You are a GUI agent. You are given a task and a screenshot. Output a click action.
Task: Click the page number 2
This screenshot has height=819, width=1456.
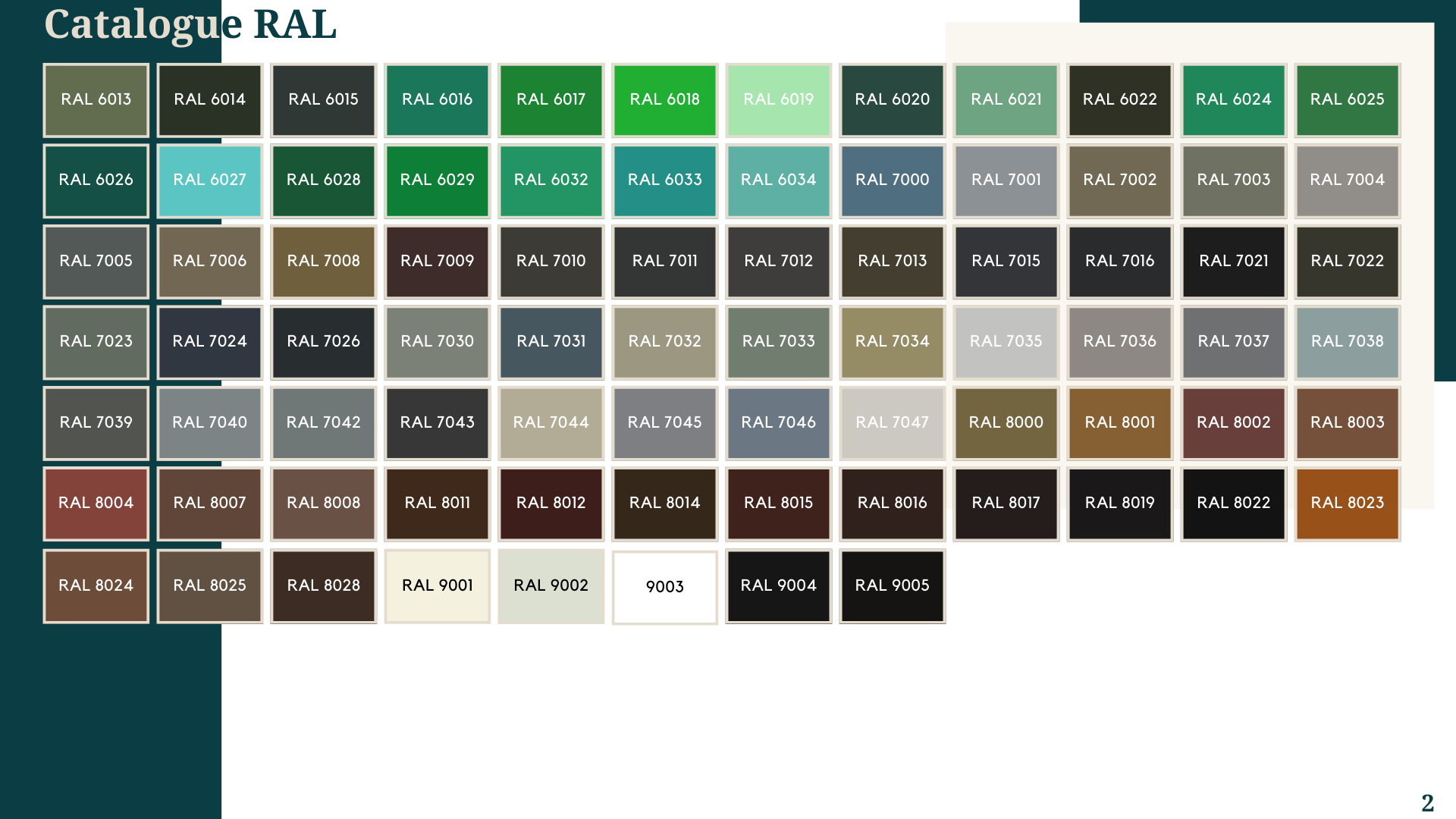coord(1427,803)
